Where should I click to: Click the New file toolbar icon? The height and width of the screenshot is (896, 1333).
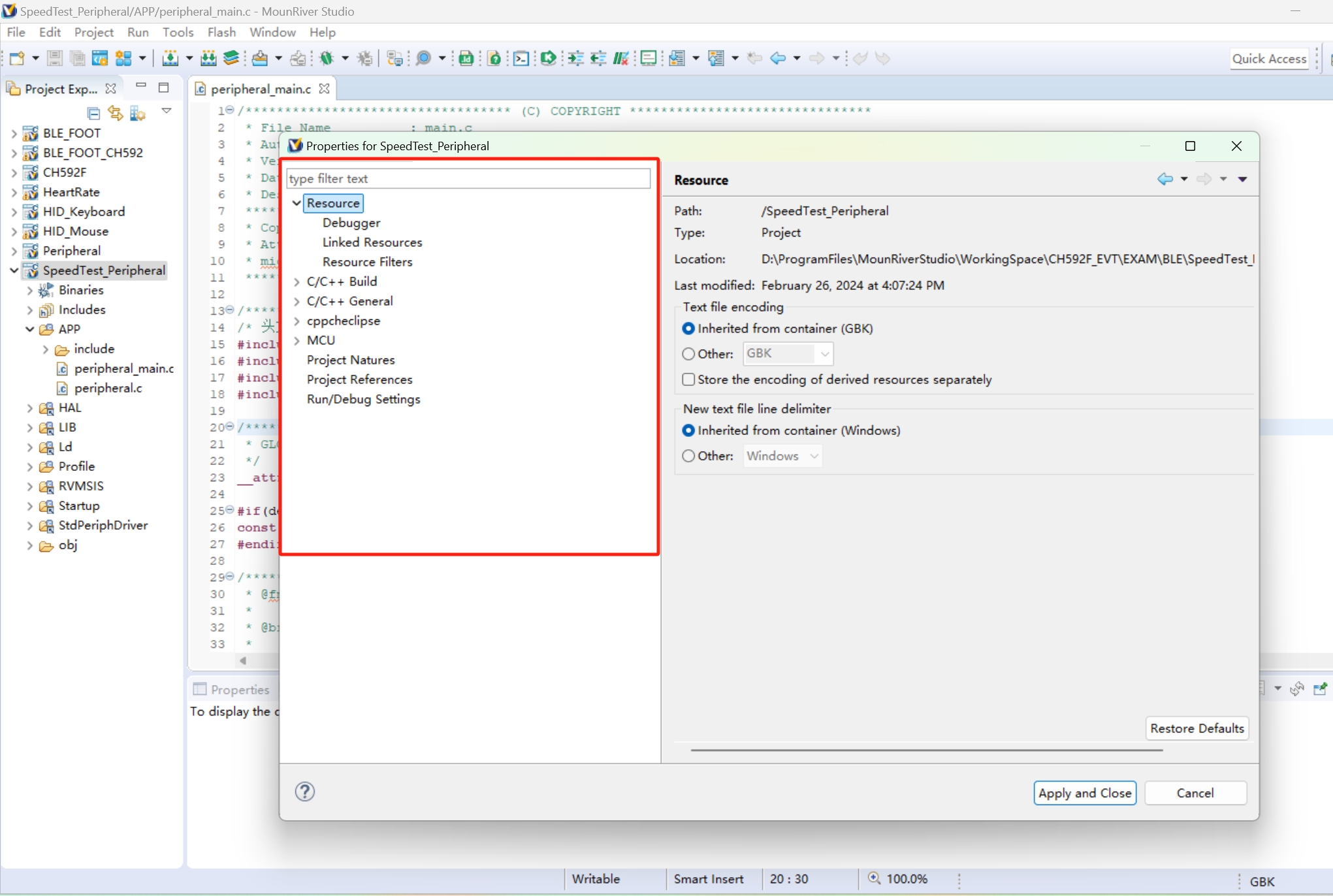17,58
